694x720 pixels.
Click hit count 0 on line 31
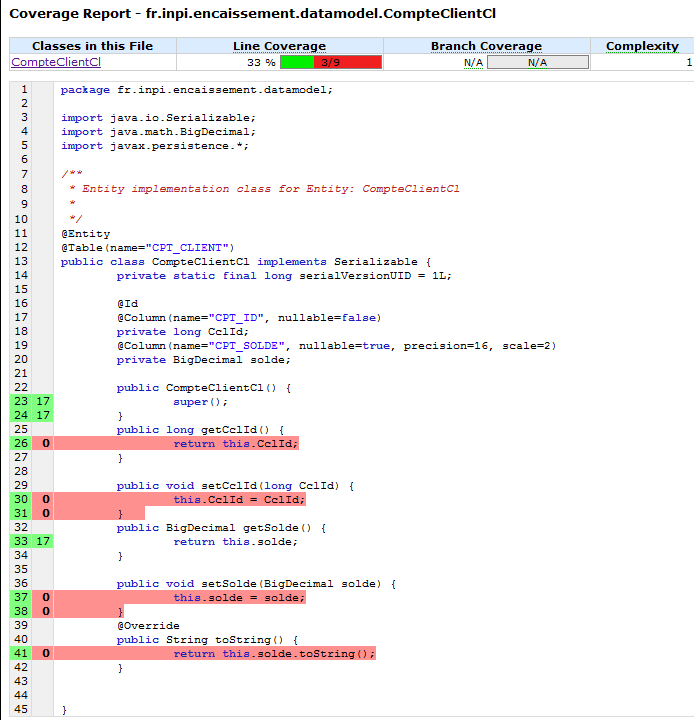tap(43, 513)
